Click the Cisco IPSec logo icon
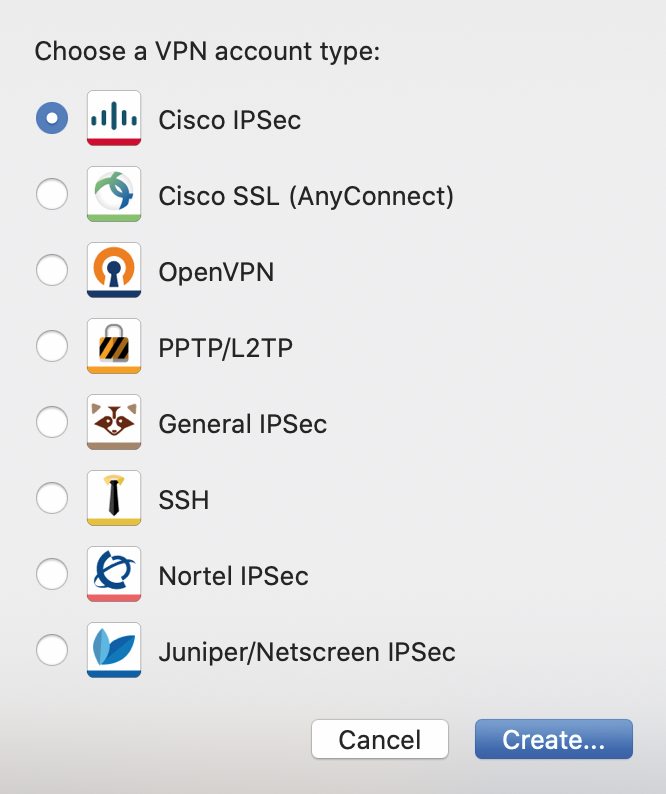Image resolution: width=666 pixels, height=794 pixels. [114, 118]
